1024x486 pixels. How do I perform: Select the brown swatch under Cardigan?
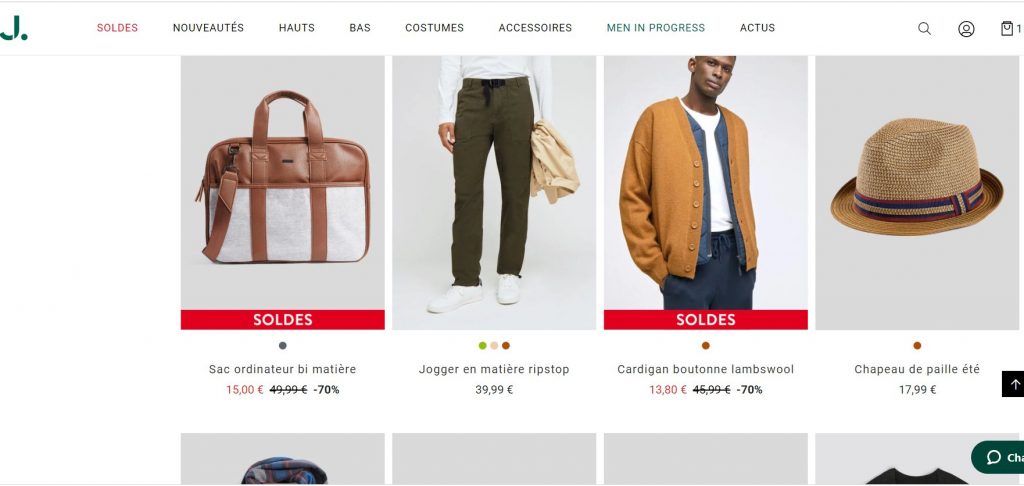click(x=705, y=346)
